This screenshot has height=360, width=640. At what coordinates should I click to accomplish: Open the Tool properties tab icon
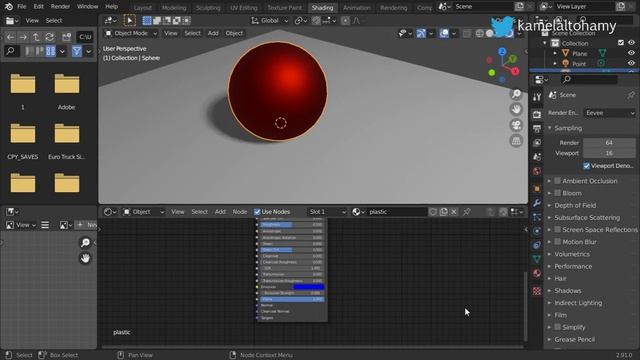click(x=537, y=97)
